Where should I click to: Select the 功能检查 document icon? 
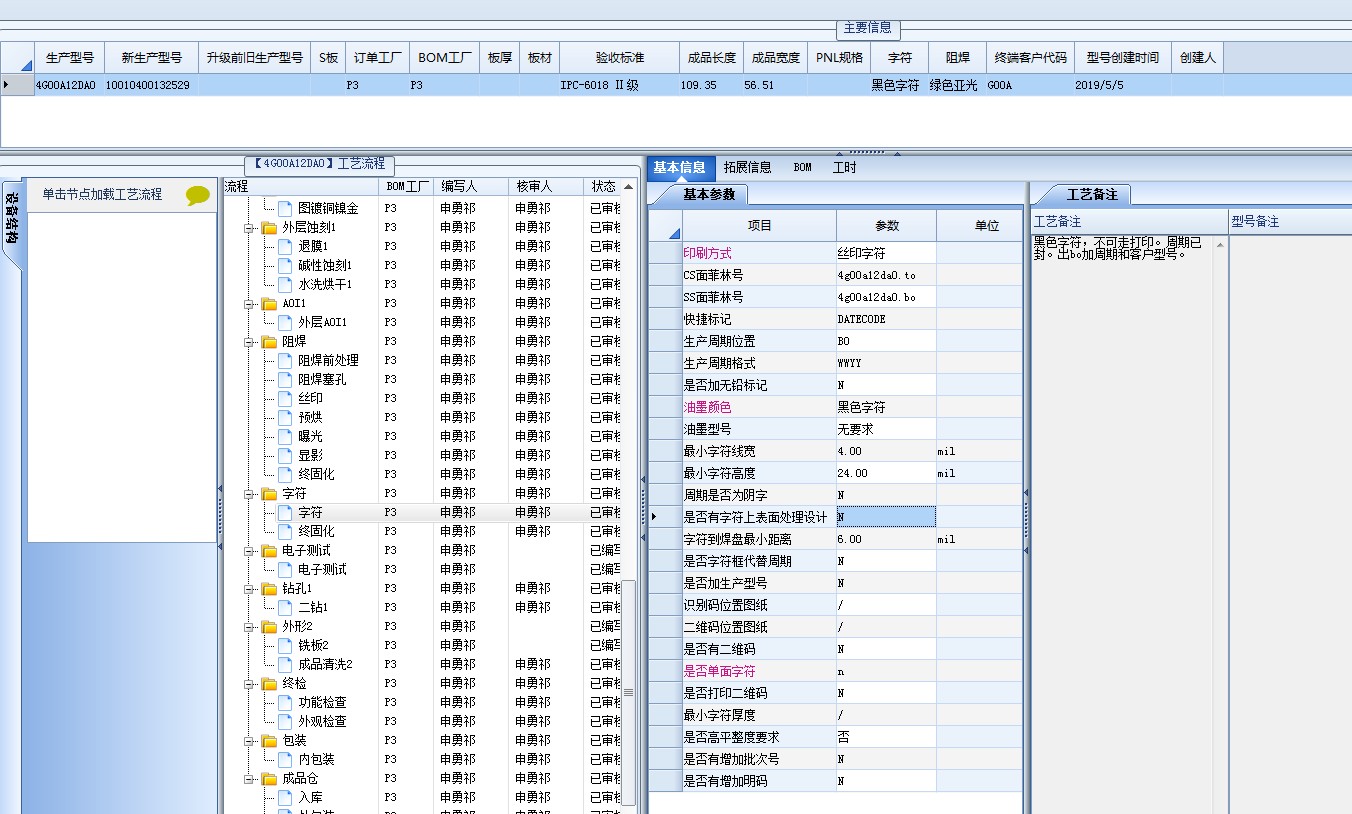click(x=285, y=702)
